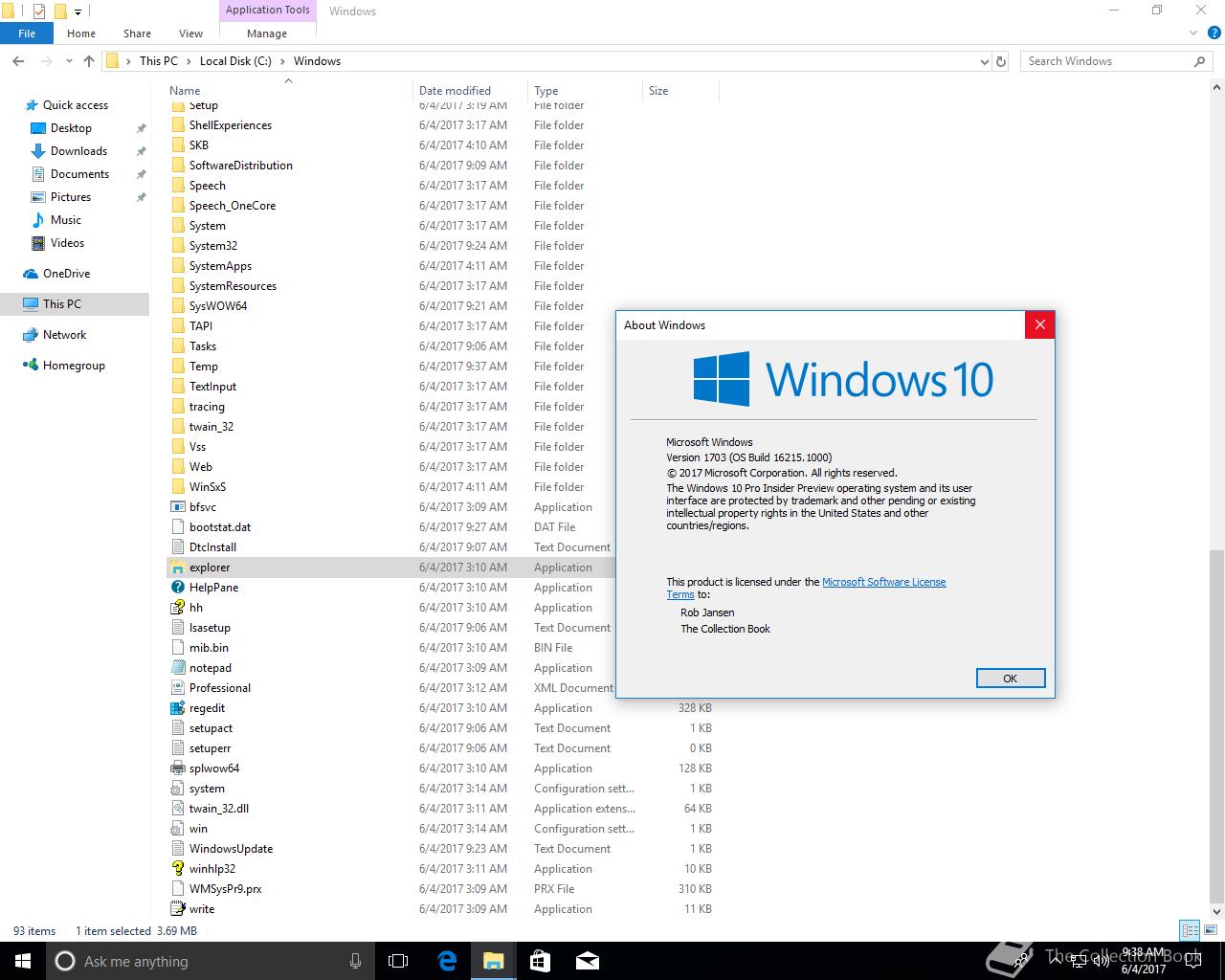Launch Microsoft Edge from taskbar

pyautogui.click(x=447, y=961)
